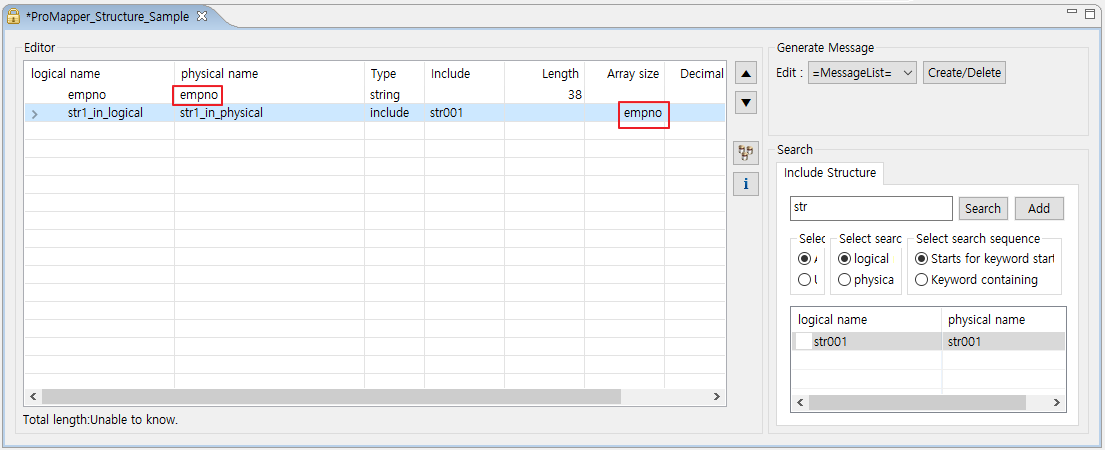Click search results scrollbar left arrow

[x=800, y=403]
